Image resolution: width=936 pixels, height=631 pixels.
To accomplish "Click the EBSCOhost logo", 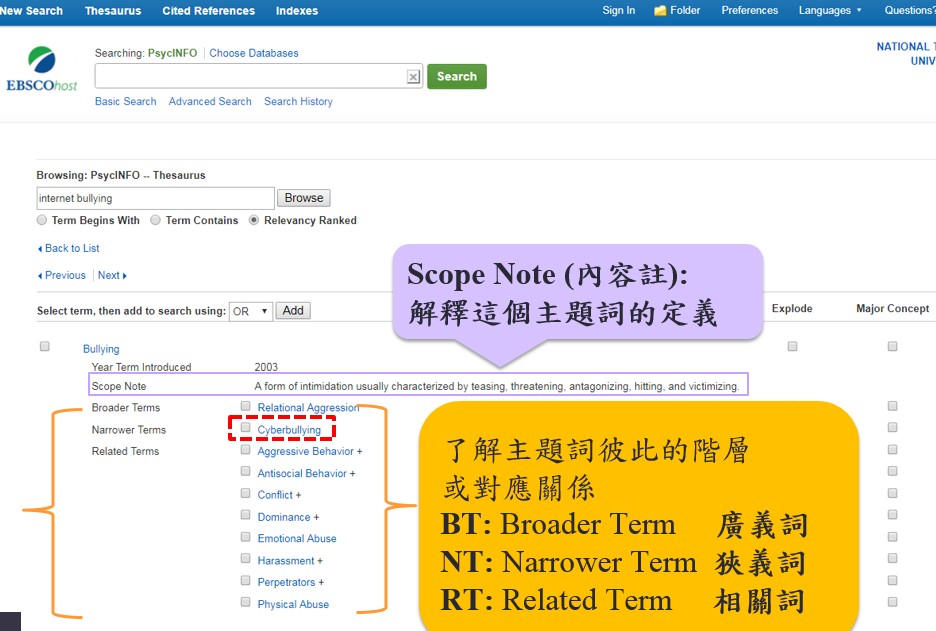I will tap(42, 69).
